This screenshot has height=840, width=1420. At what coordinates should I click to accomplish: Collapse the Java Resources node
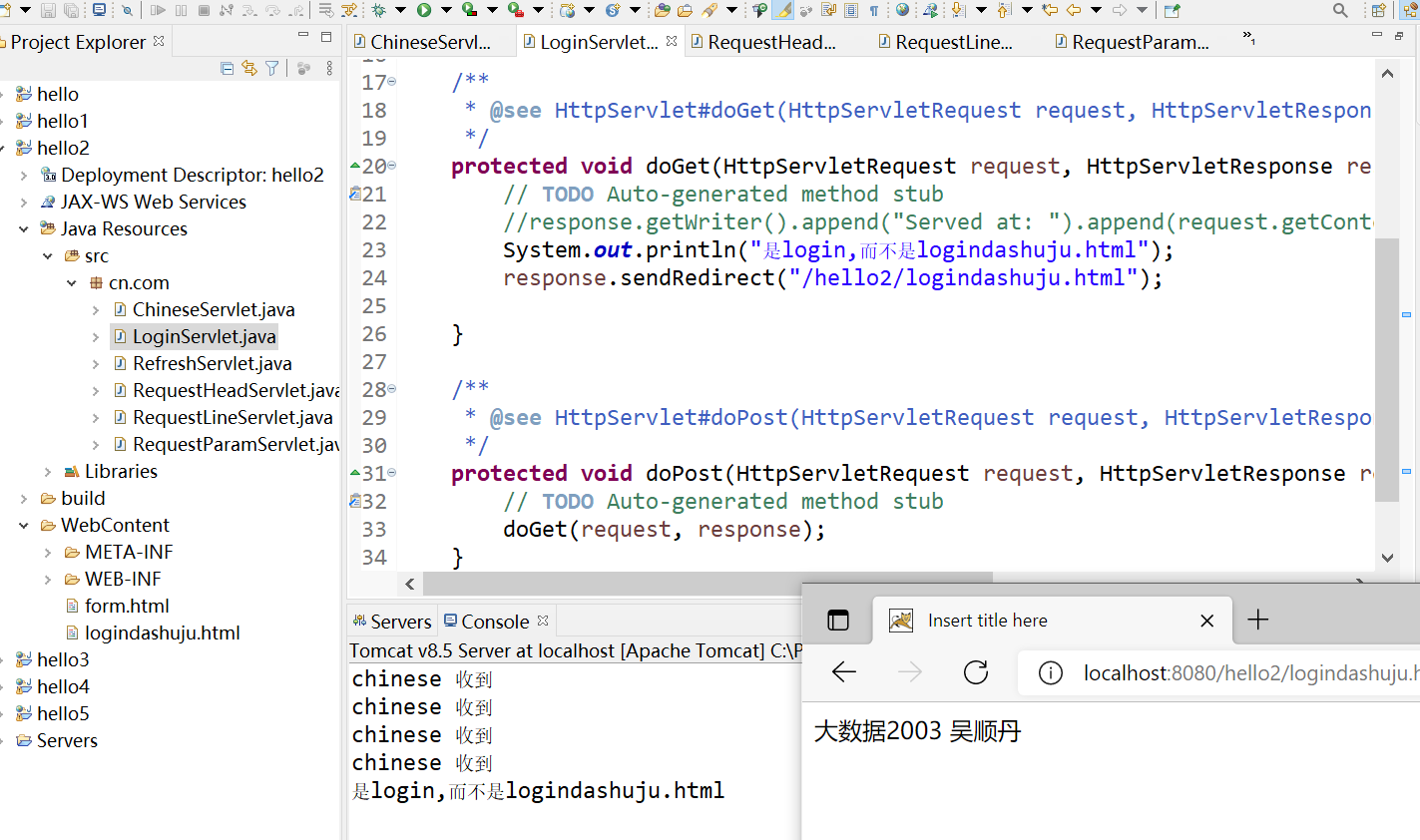[24, 228]
